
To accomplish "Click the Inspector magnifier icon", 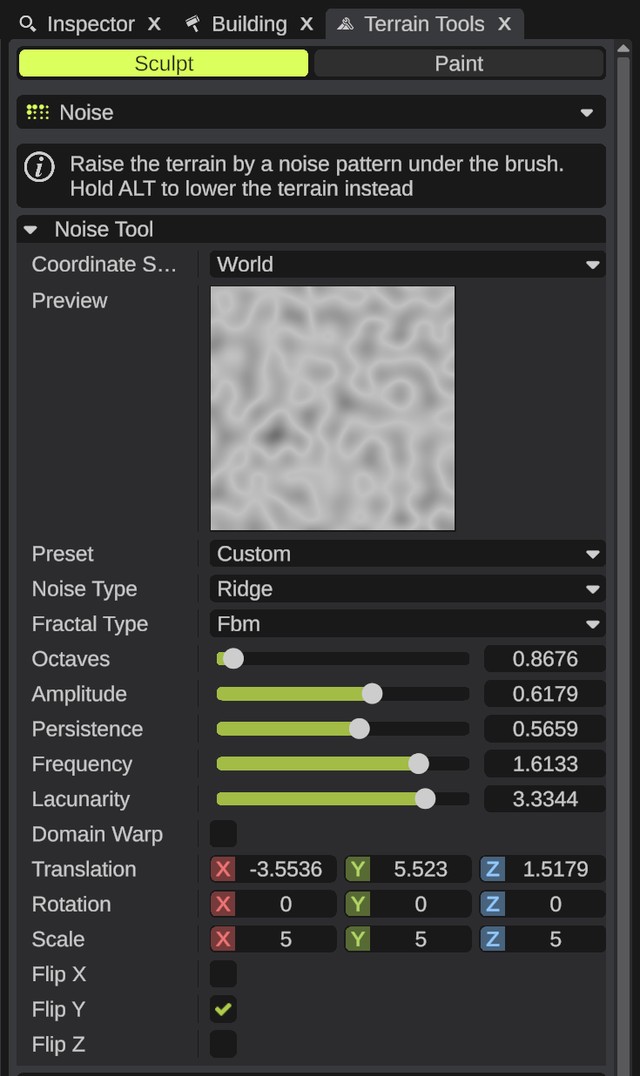I will coord(27,24).
